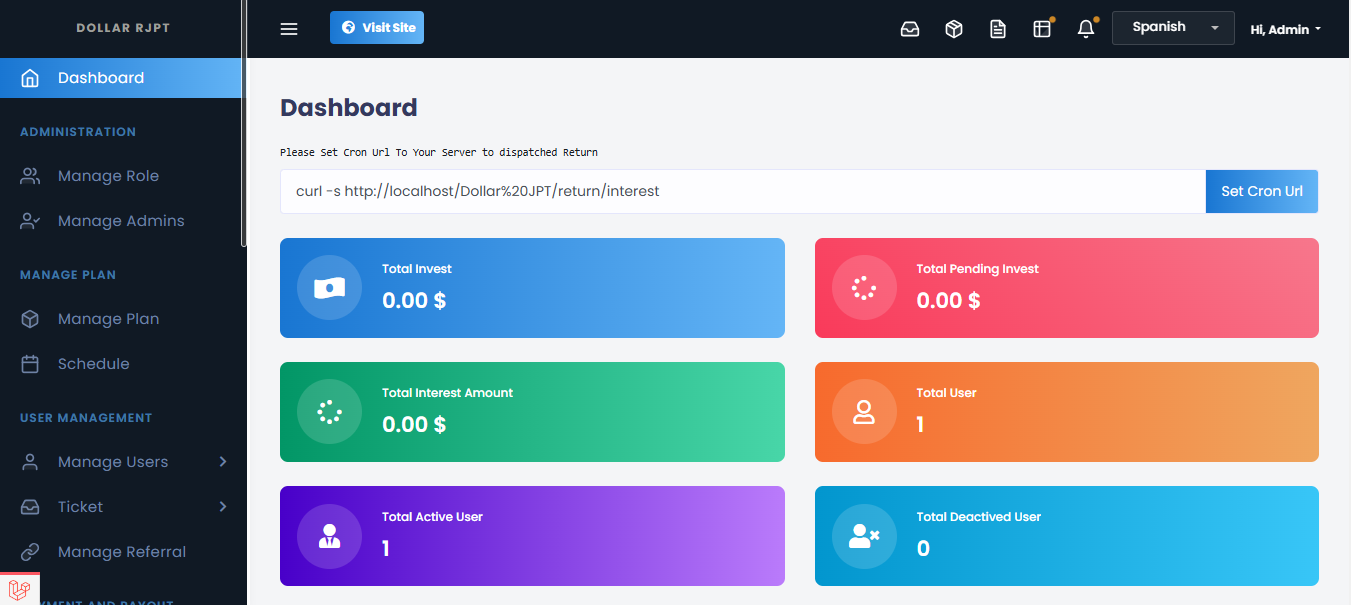The width and height of the screenshot is (1351, 605).
Task: Click the Set Cron Url button
Action: click(x=1261, y=191)
